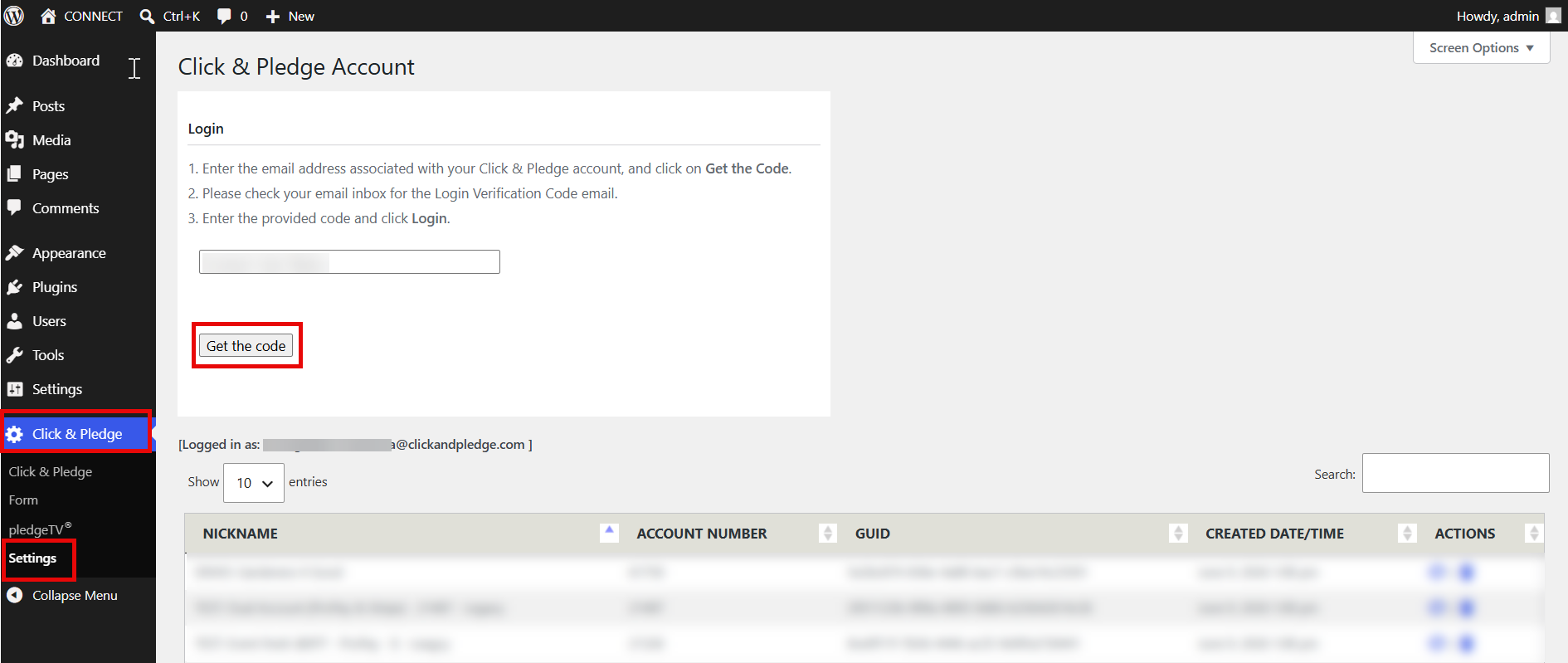
Task: Open the Click & Pledge submenu item
Action: [x=51, y=471]
